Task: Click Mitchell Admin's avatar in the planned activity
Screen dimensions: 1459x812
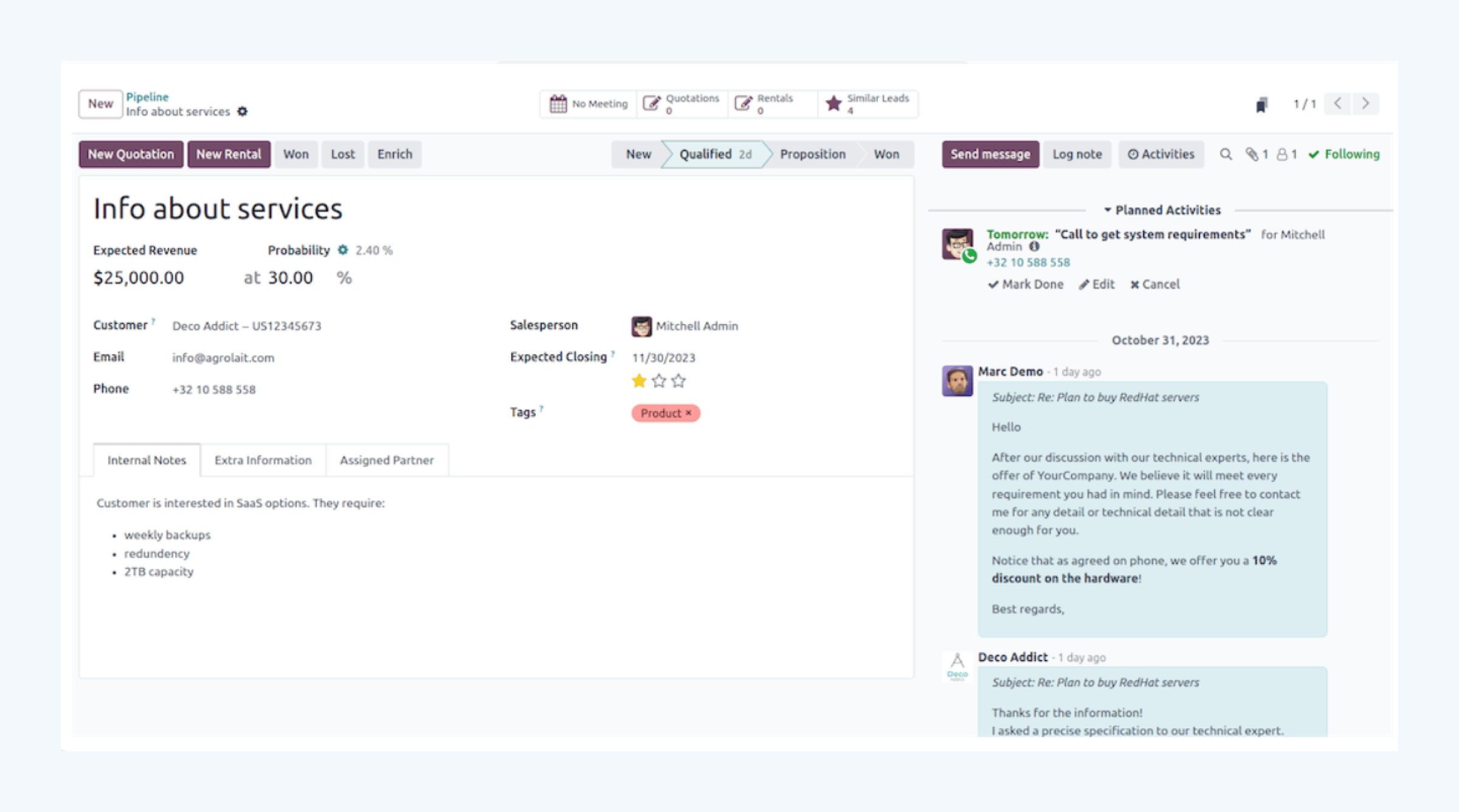Action: point(957,244)
